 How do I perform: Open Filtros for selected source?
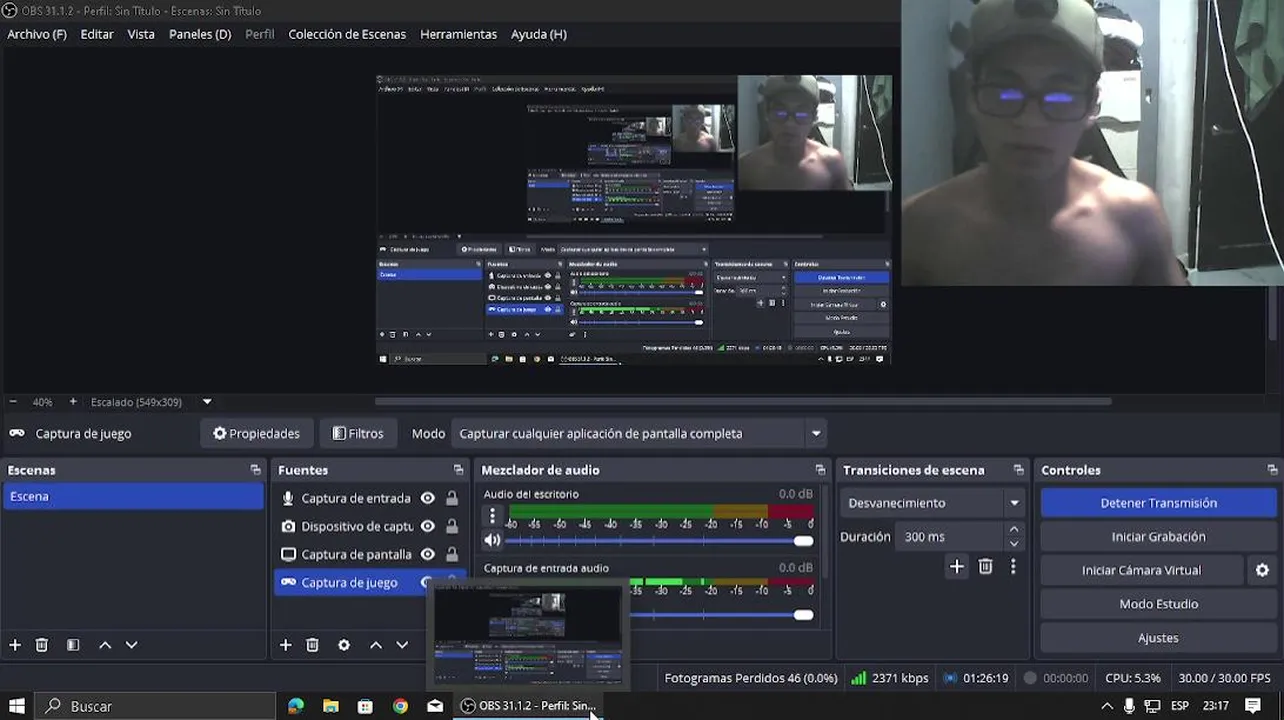coord(358,433)
